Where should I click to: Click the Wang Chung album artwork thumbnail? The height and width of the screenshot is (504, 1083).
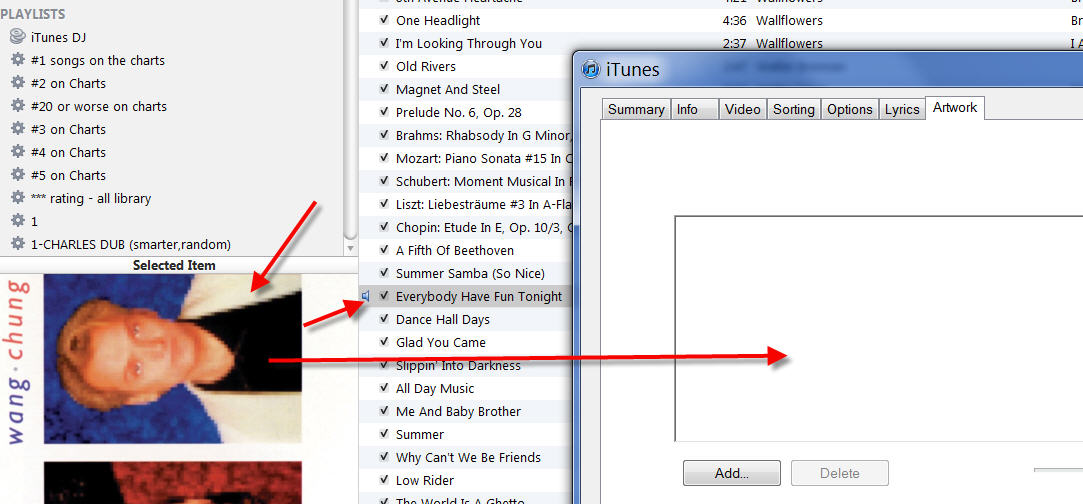(x=173, y=358)
